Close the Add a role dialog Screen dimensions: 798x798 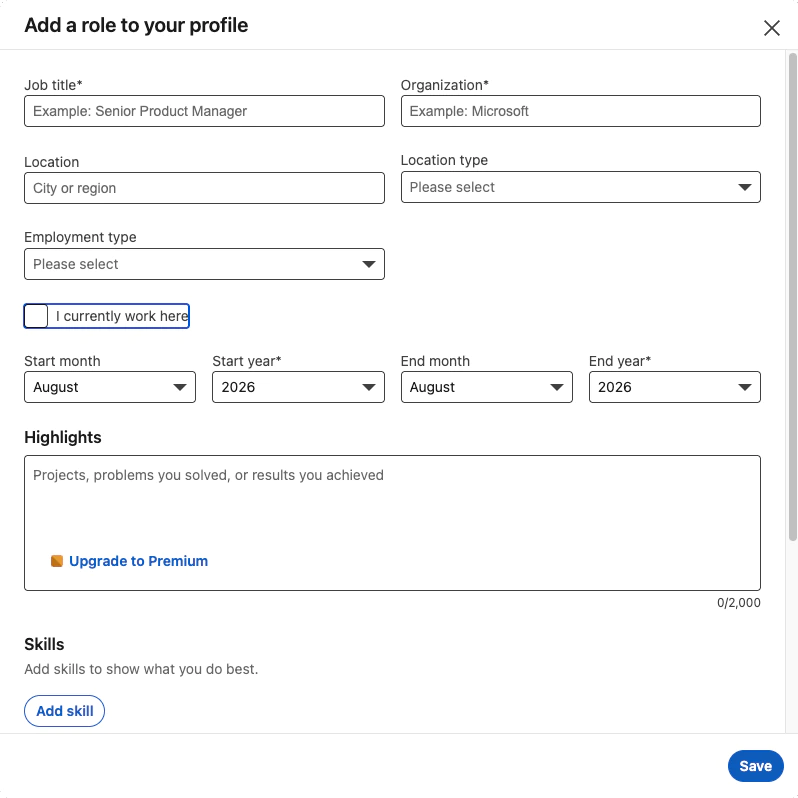(772, 28)
